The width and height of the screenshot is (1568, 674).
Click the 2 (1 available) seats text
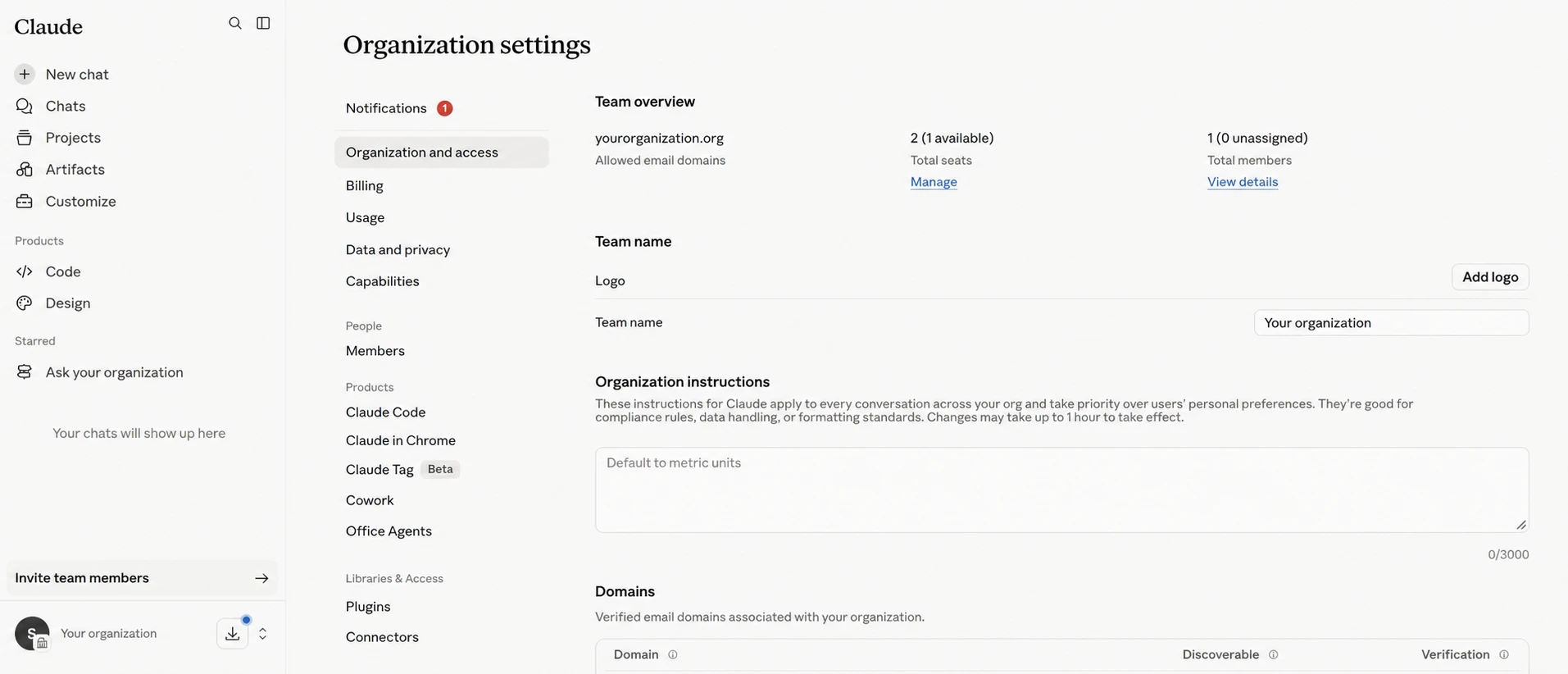pos(952,138)
